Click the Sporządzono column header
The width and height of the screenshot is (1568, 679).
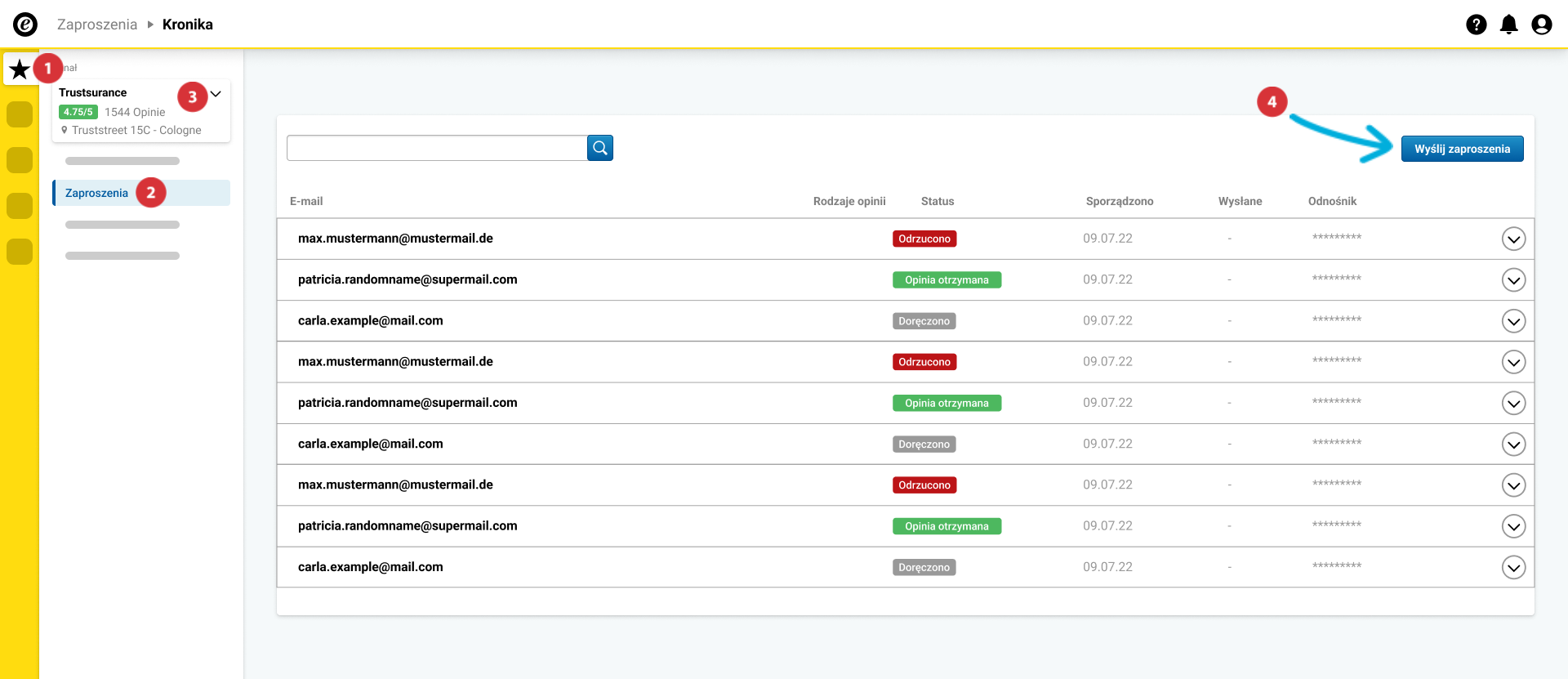[x=1119, y=201]
